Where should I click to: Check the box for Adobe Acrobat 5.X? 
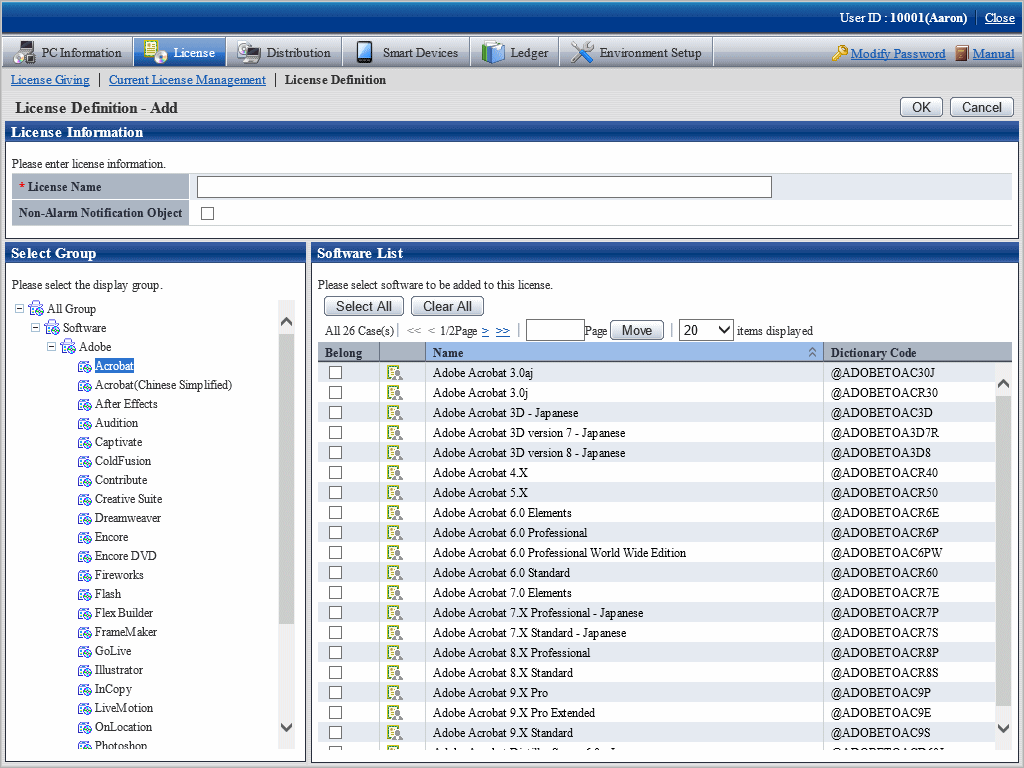[335, 492]
